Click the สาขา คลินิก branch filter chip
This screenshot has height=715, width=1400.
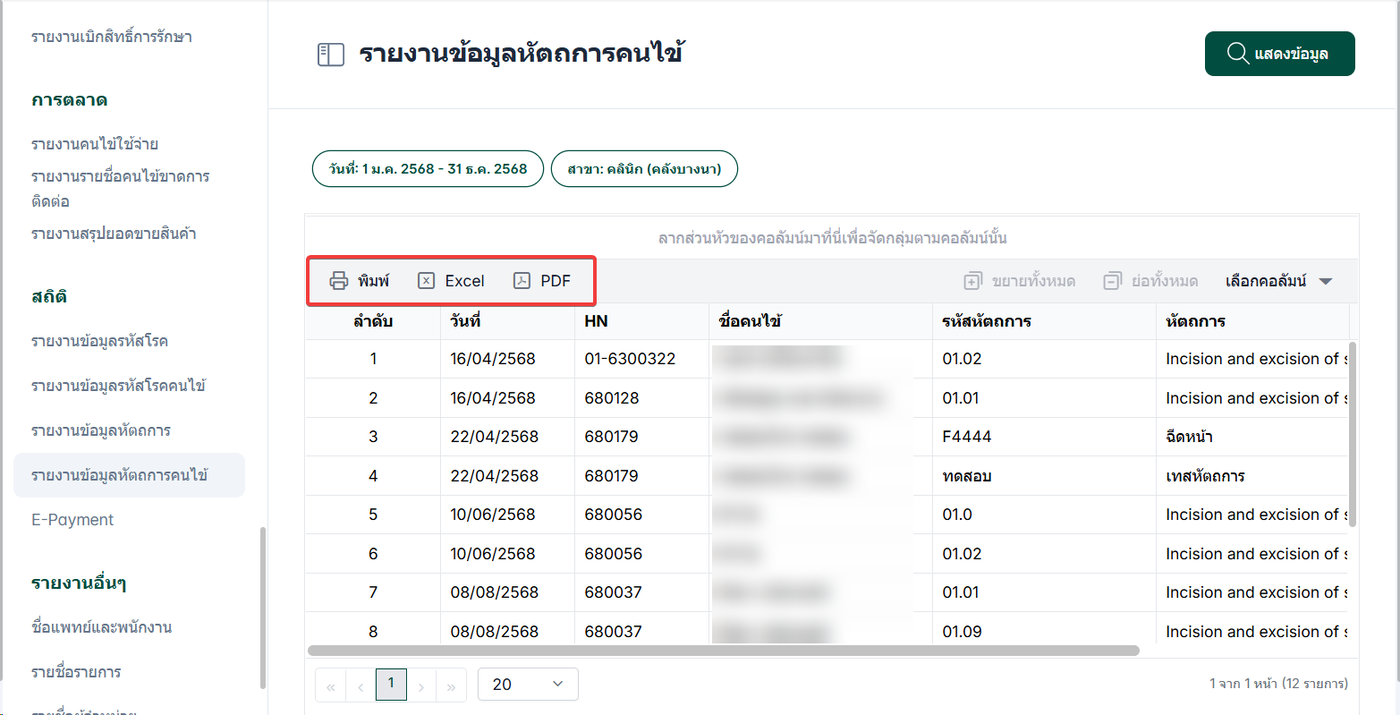click(x=644, y=169)
